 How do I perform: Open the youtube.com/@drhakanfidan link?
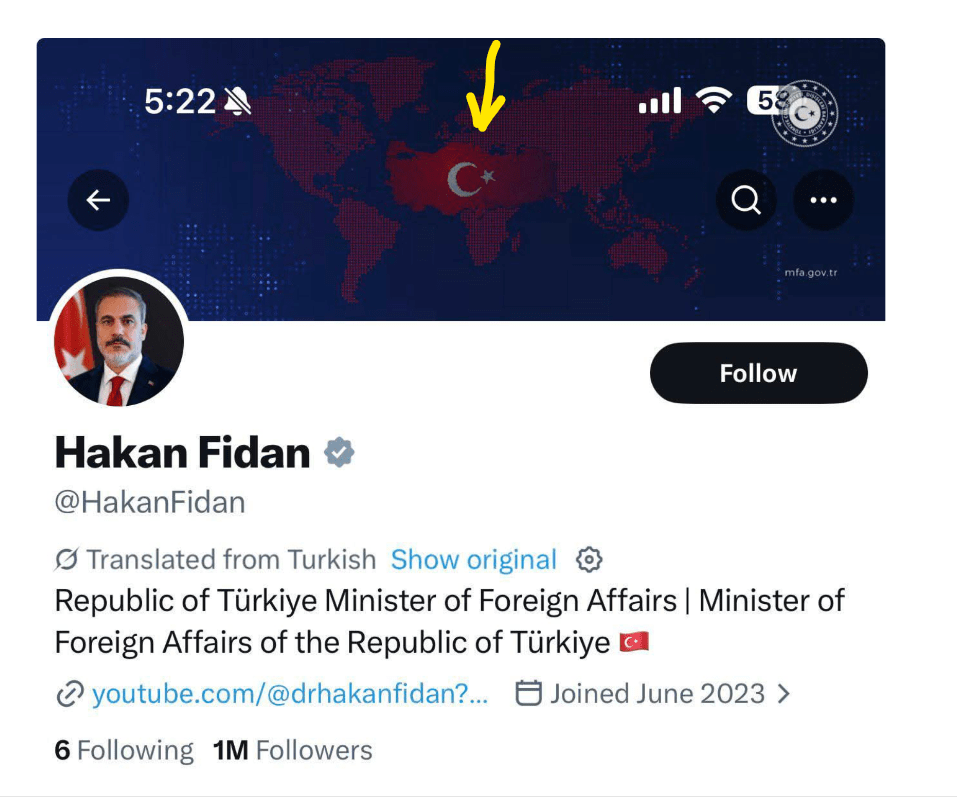click(x=290, y=694)
